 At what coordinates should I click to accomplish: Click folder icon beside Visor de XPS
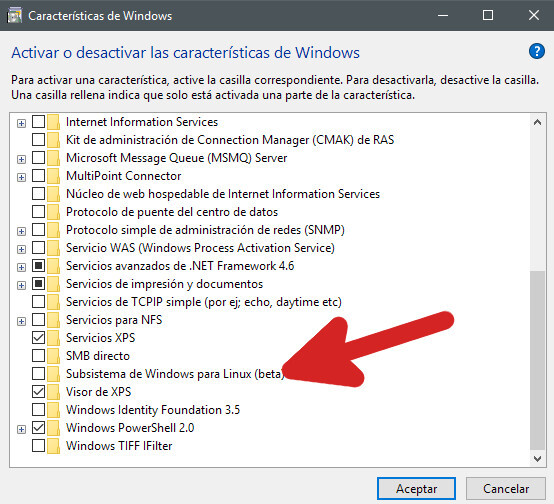point(53,392)
